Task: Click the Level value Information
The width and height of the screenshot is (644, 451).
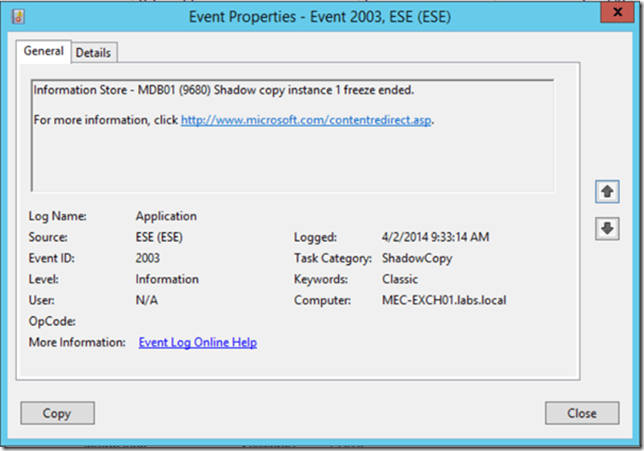Action: (x=167, y=279)
